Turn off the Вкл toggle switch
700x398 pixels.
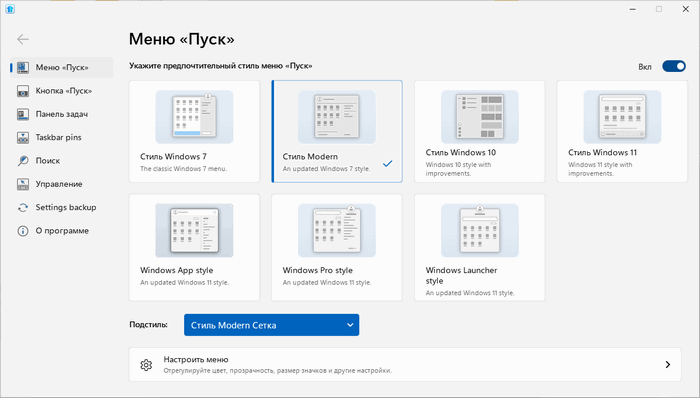[x=674, y=66]
